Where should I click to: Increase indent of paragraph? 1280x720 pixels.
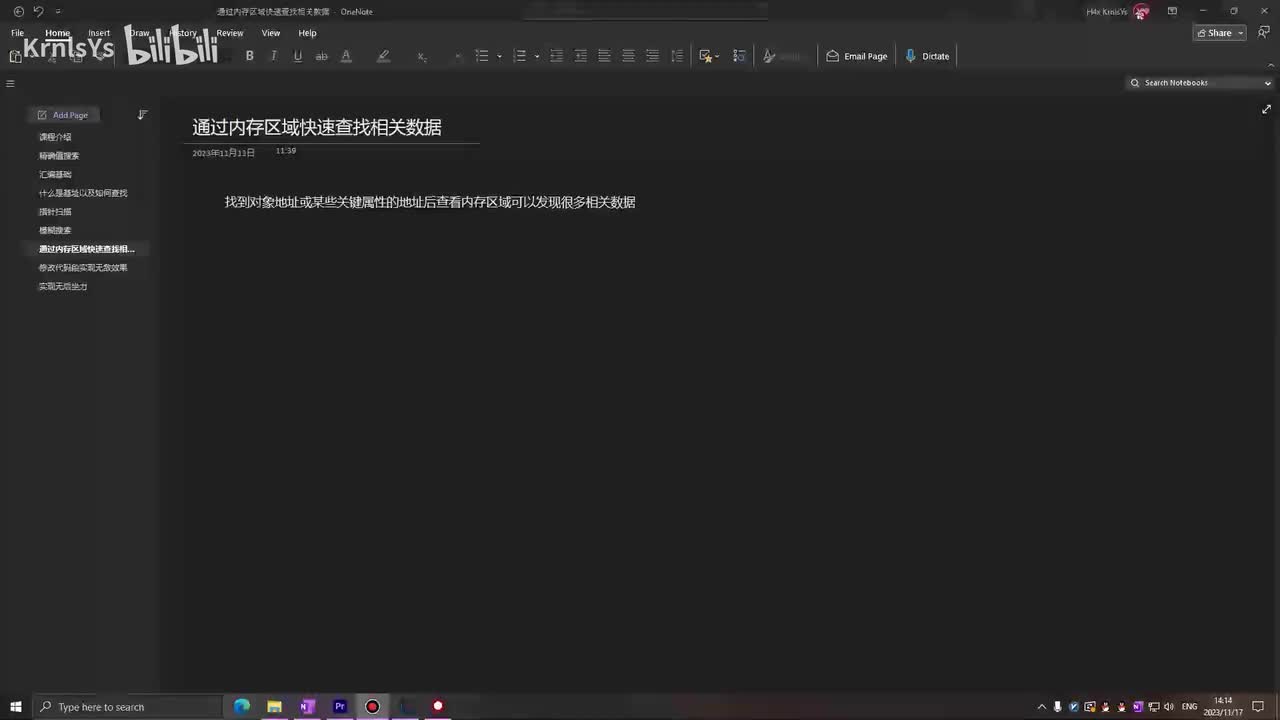point(581,56)
